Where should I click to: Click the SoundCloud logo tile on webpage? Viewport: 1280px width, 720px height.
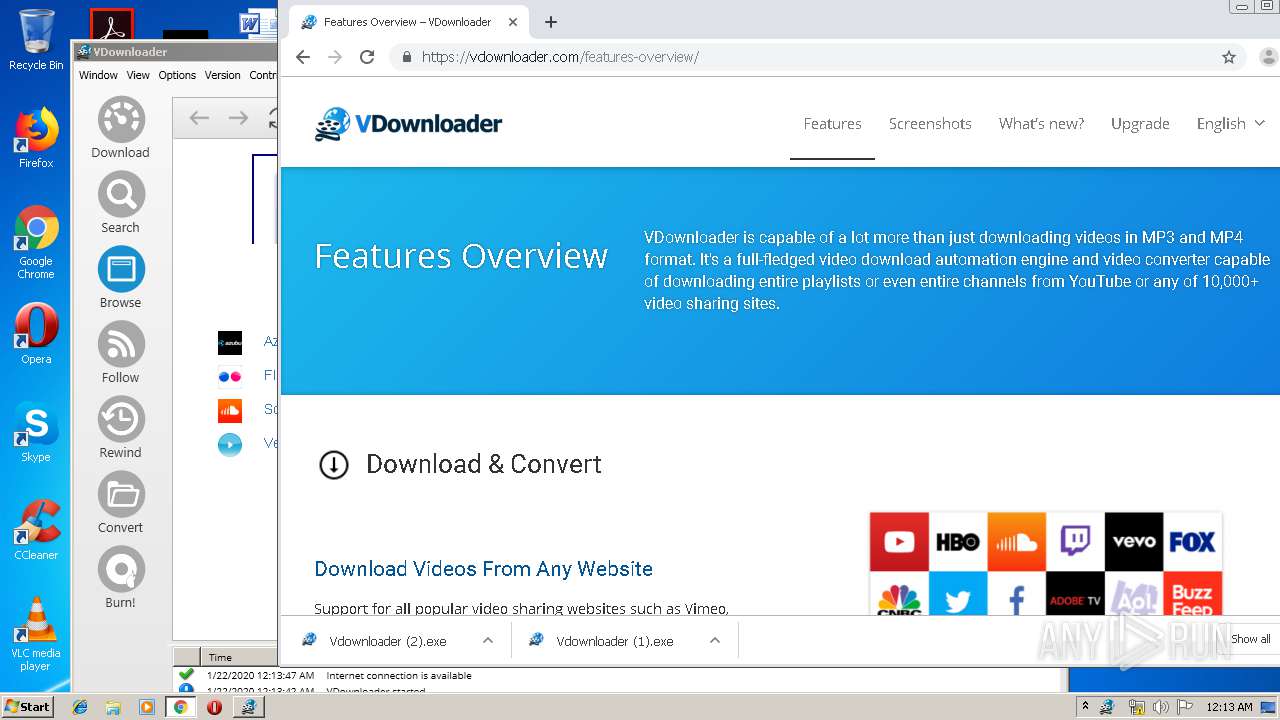[x=1016, y=542]
